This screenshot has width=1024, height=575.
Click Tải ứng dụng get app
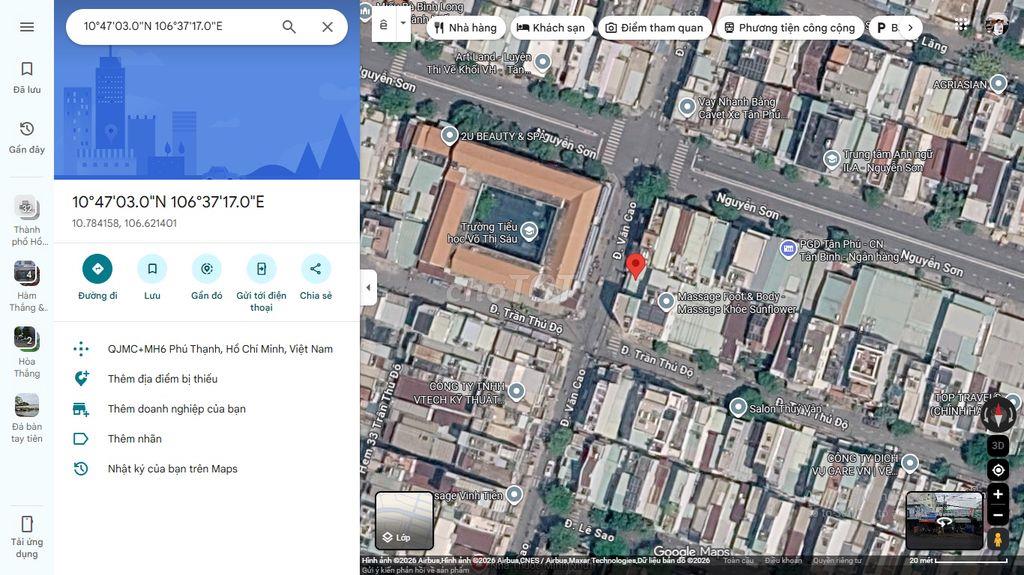[x=27, y=537]
